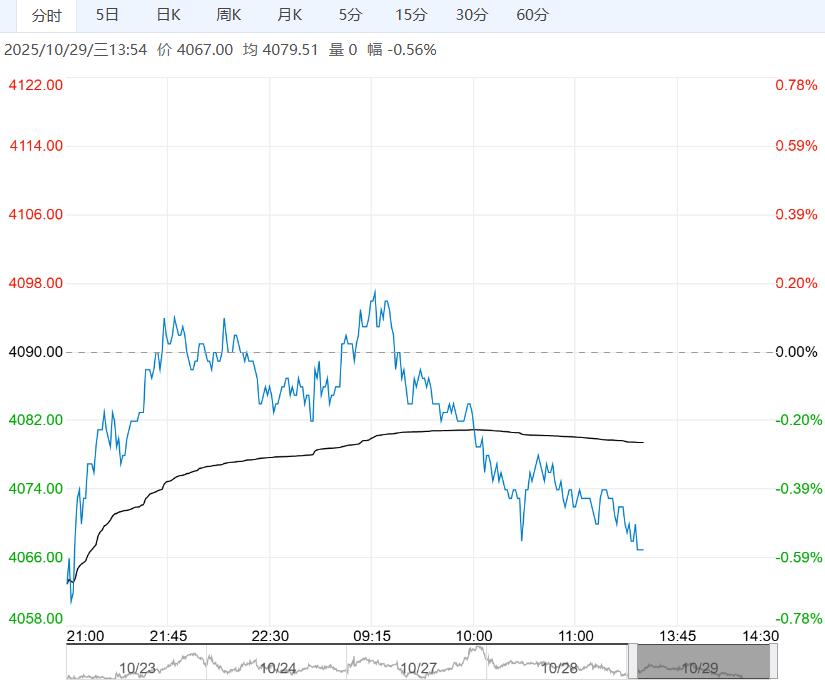Screen dimensions: 825x684
Task: Click the 4090.00 baseline price label
Action: 36,351
